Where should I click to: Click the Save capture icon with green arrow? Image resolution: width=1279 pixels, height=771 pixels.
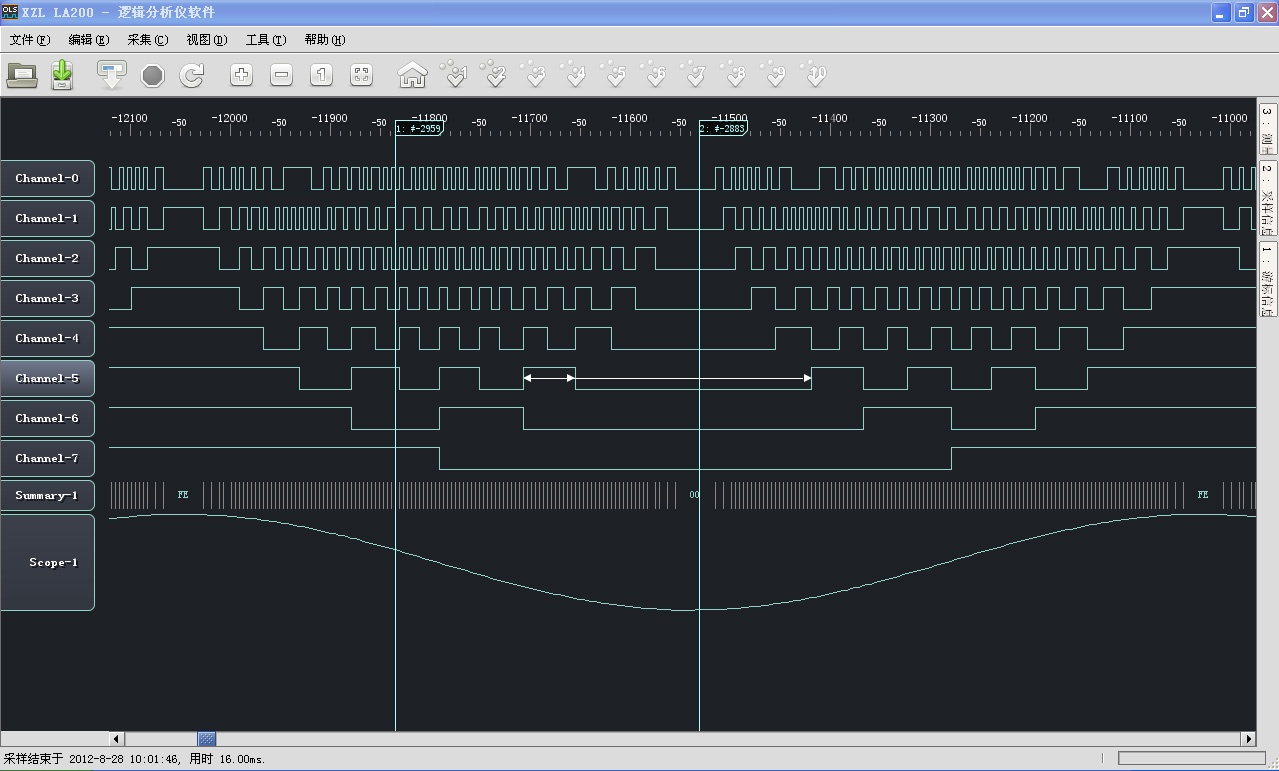[x=62, y=75]
